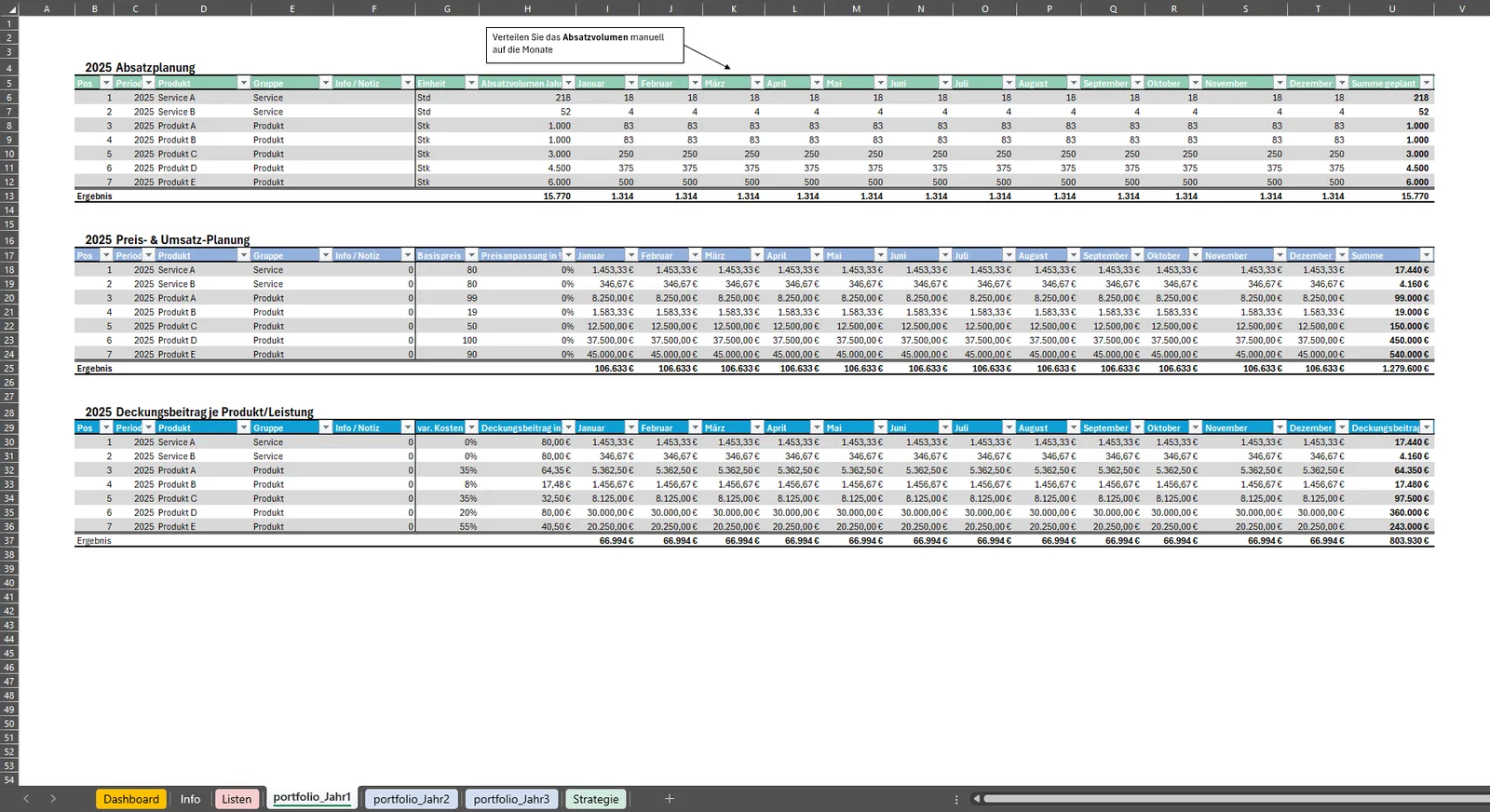This screenshot has height=812, width=1490.
Task: Open Dezember filter dropdown in Deckungsbeitrag table
Action: tap(1342, 428)
